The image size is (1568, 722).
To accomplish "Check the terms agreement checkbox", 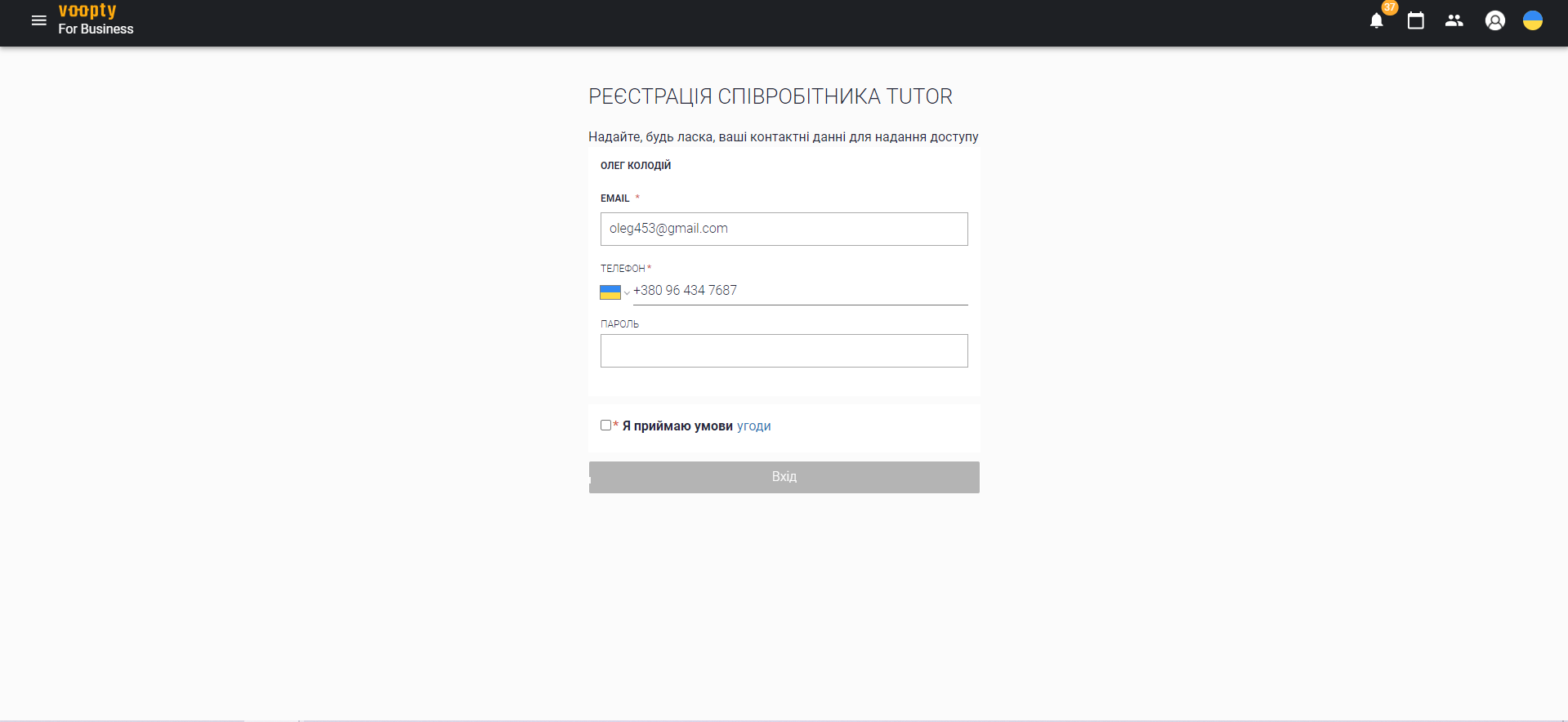I will pos(605,426).
